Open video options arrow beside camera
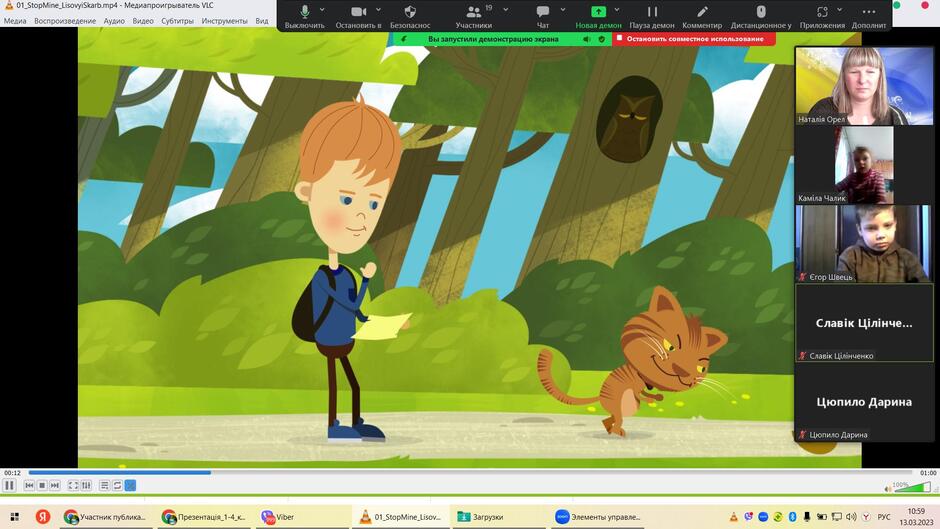 tap(378, 10)
